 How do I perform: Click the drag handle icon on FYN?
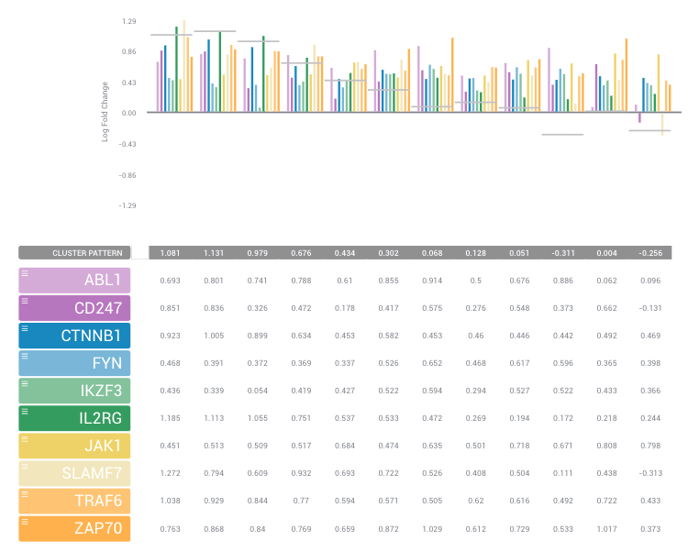[x=25, y=356]
